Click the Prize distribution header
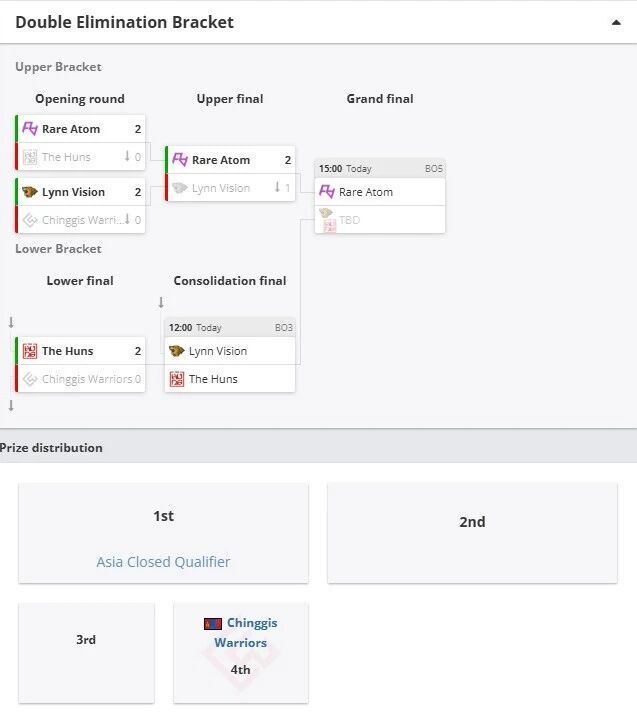Viewport: 637px width, 722px height. pos(52,447)
